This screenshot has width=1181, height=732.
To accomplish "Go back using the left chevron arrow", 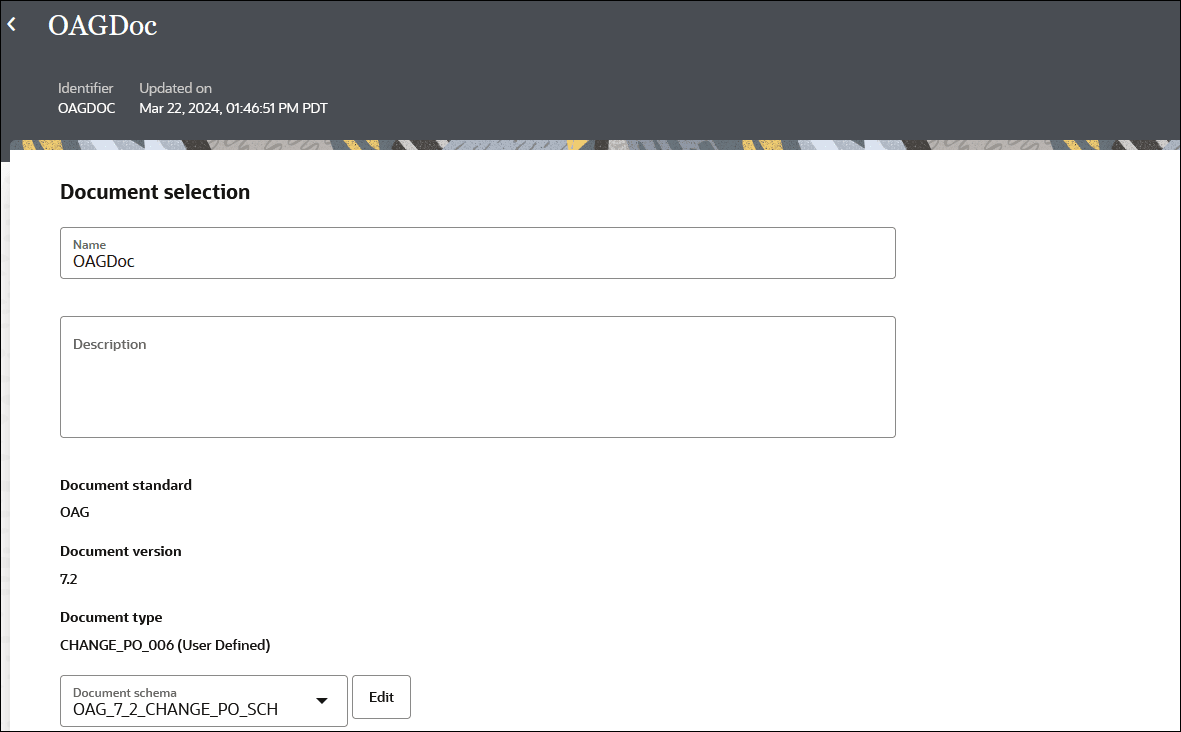I will tap(11, 25).
